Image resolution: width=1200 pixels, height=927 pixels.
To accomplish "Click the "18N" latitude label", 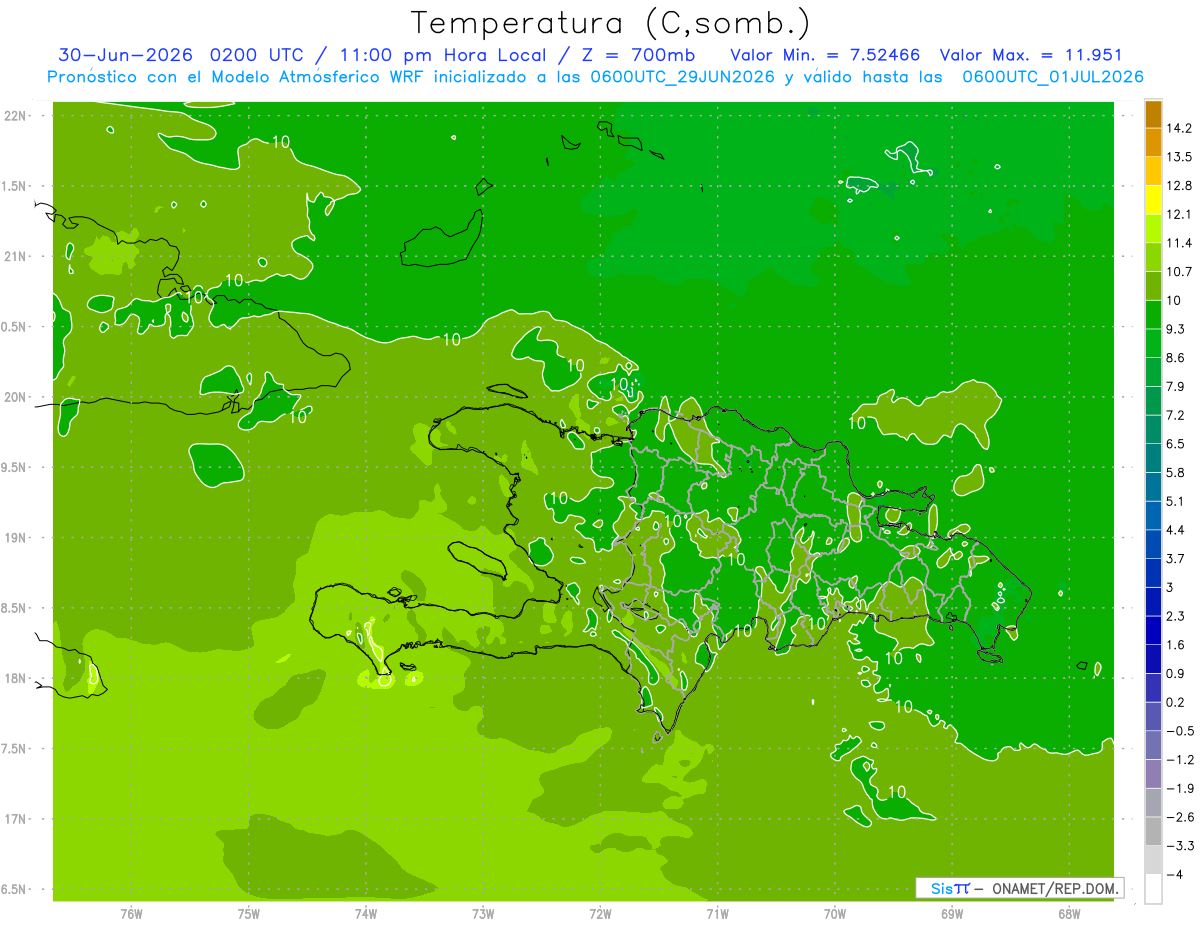I will (16, 679).
